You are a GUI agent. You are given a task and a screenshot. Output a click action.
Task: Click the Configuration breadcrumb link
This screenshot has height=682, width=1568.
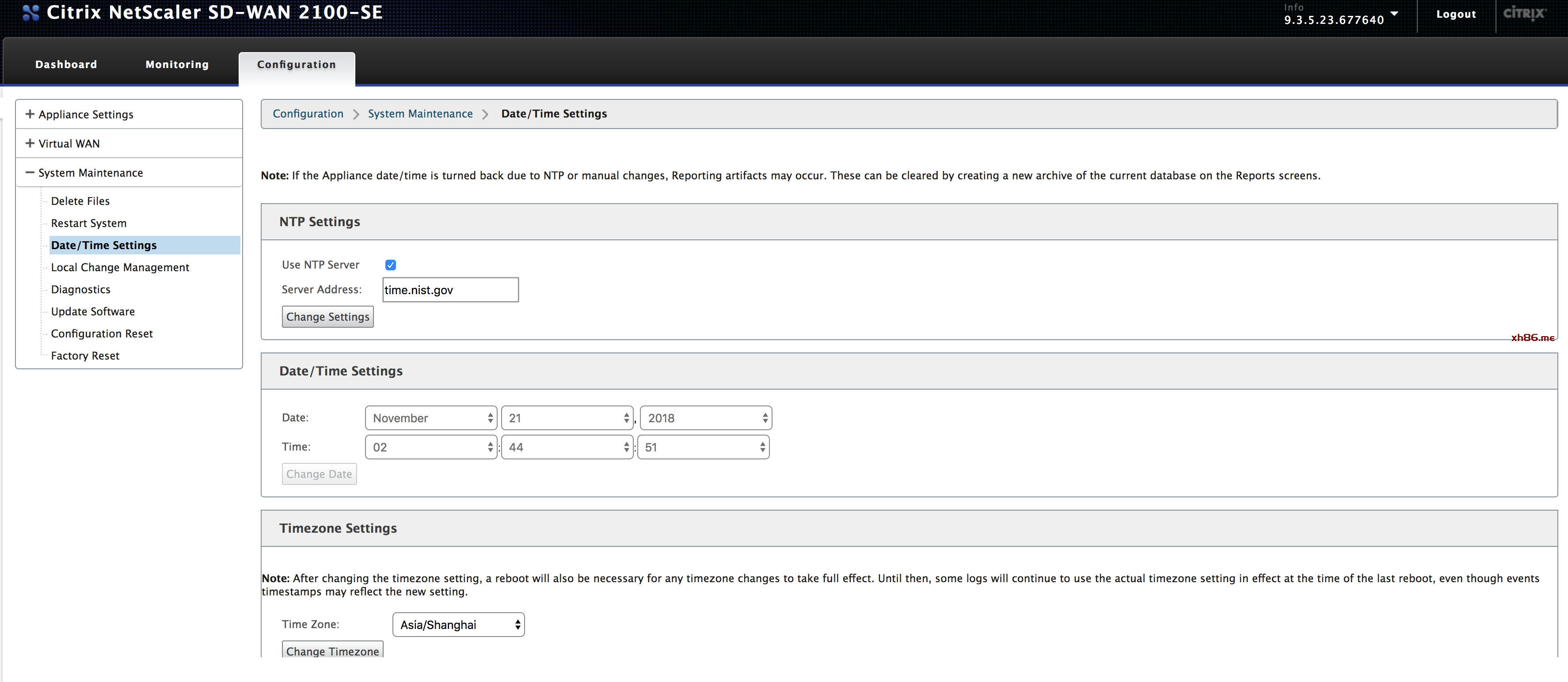tap(308, 114)
